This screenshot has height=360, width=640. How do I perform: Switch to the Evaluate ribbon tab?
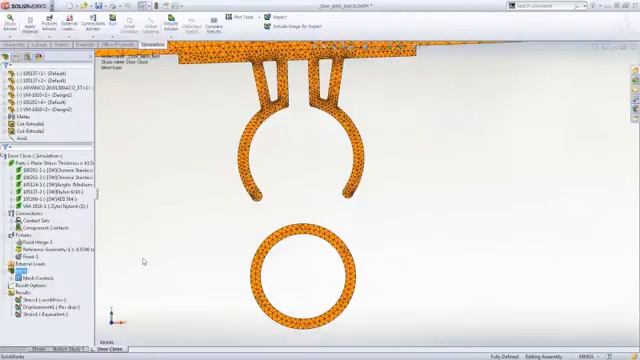(85, 44)
